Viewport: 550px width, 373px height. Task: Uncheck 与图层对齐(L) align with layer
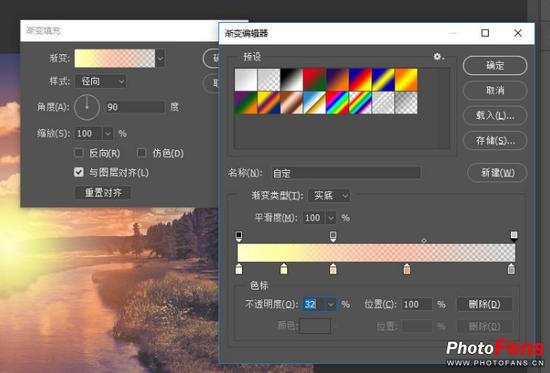coord(79,172)
